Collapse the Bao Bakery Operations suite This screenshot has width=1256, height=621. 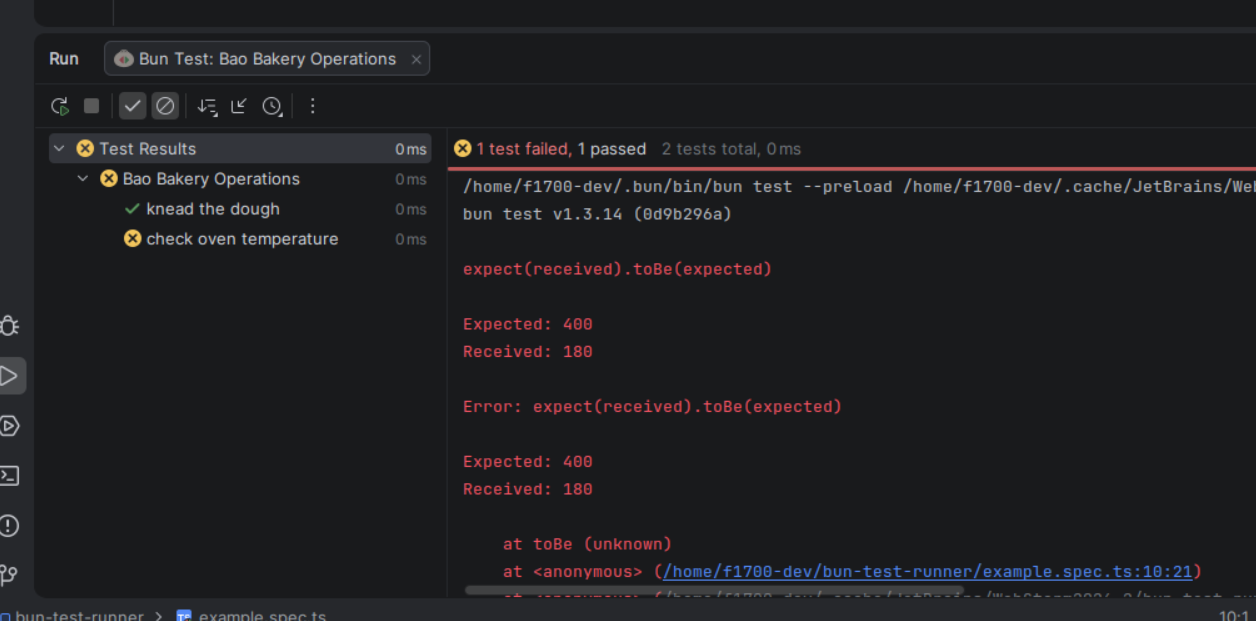pyautogui.click(x=83, y=179)
